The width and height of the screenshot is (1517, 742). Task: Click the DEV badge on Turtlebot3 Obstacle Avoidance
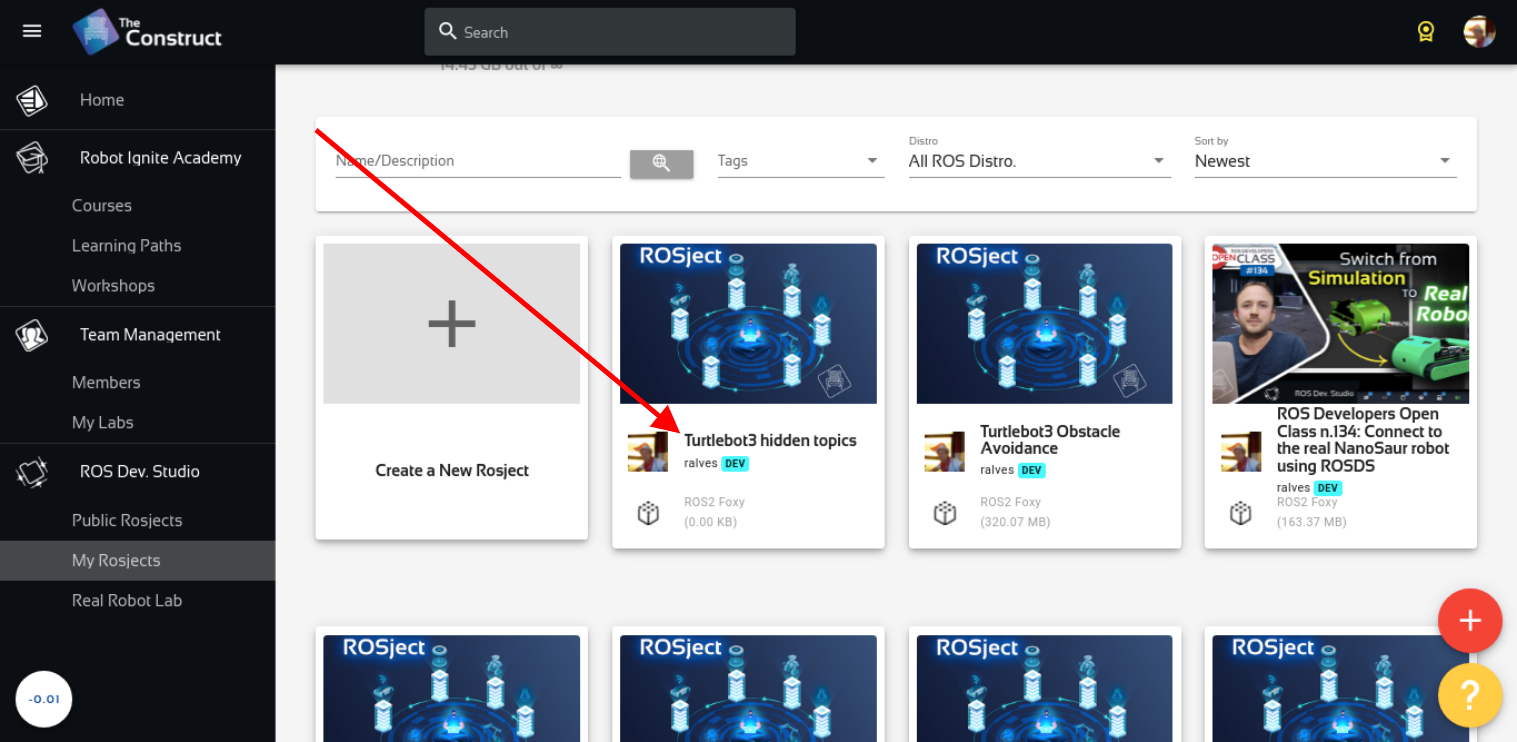point(1032,470)
